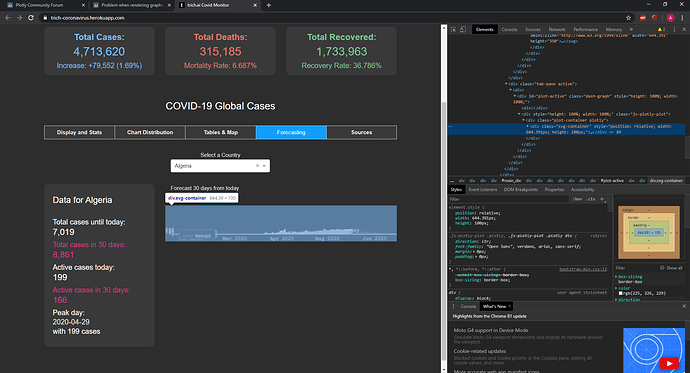Expand the selected svg-container div node
The height and width of the screenshot is (373, 690).
[x=528, y=126]
